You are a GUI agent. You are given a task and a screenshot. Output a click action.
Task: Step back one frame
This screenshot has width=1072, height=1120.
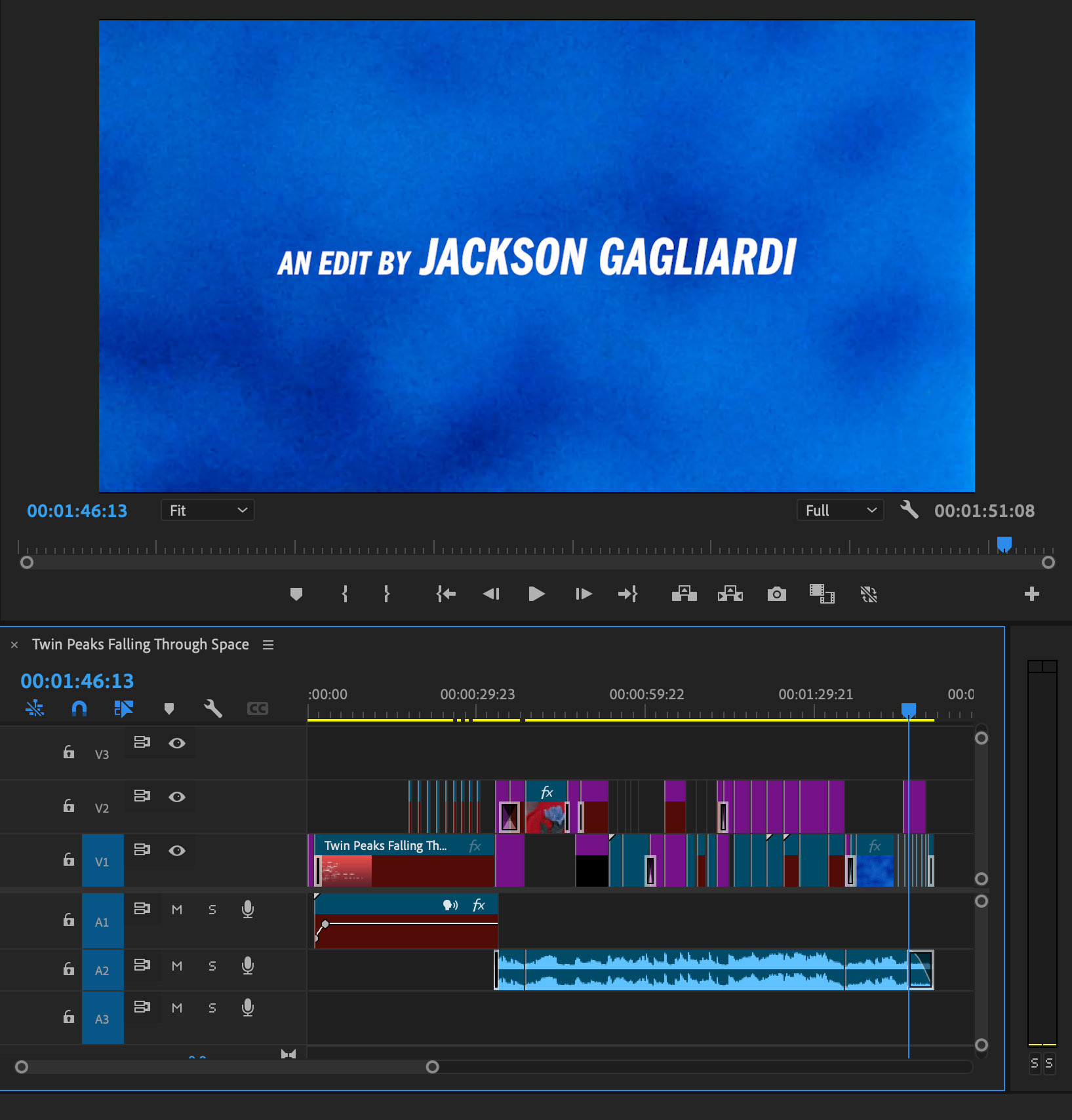491,594
